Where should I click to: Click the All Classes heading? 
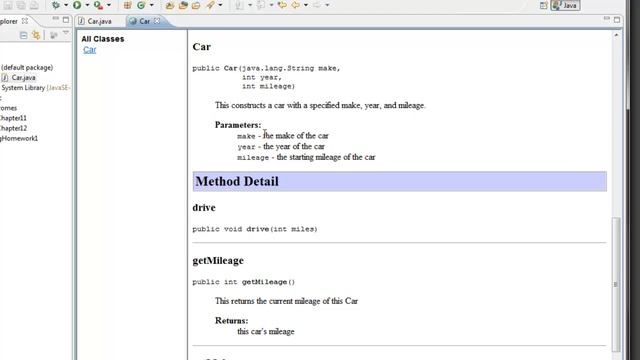pos(103,39)
